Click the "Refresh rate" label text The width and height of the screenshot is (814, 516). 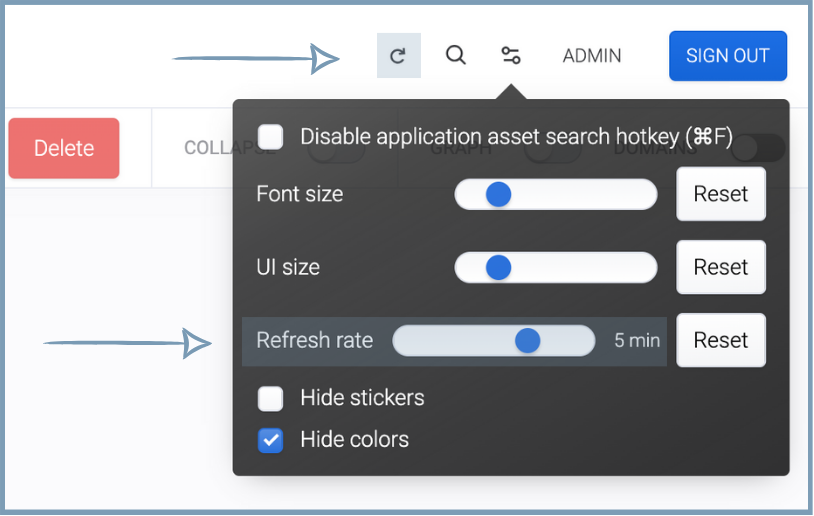[314, 340]
